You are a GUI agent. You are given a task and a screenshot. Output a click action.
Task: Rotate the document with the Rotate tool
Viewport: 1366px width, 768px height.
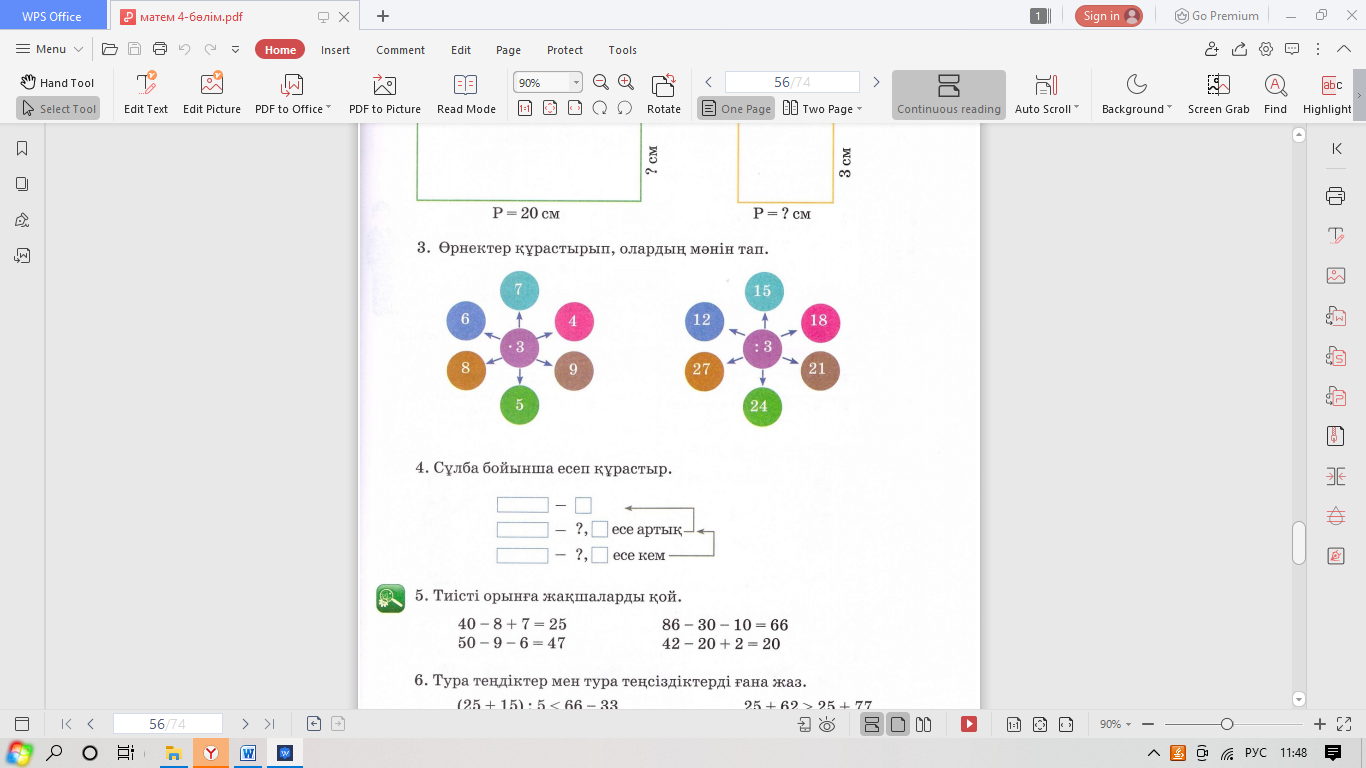[x=663, y=94]
